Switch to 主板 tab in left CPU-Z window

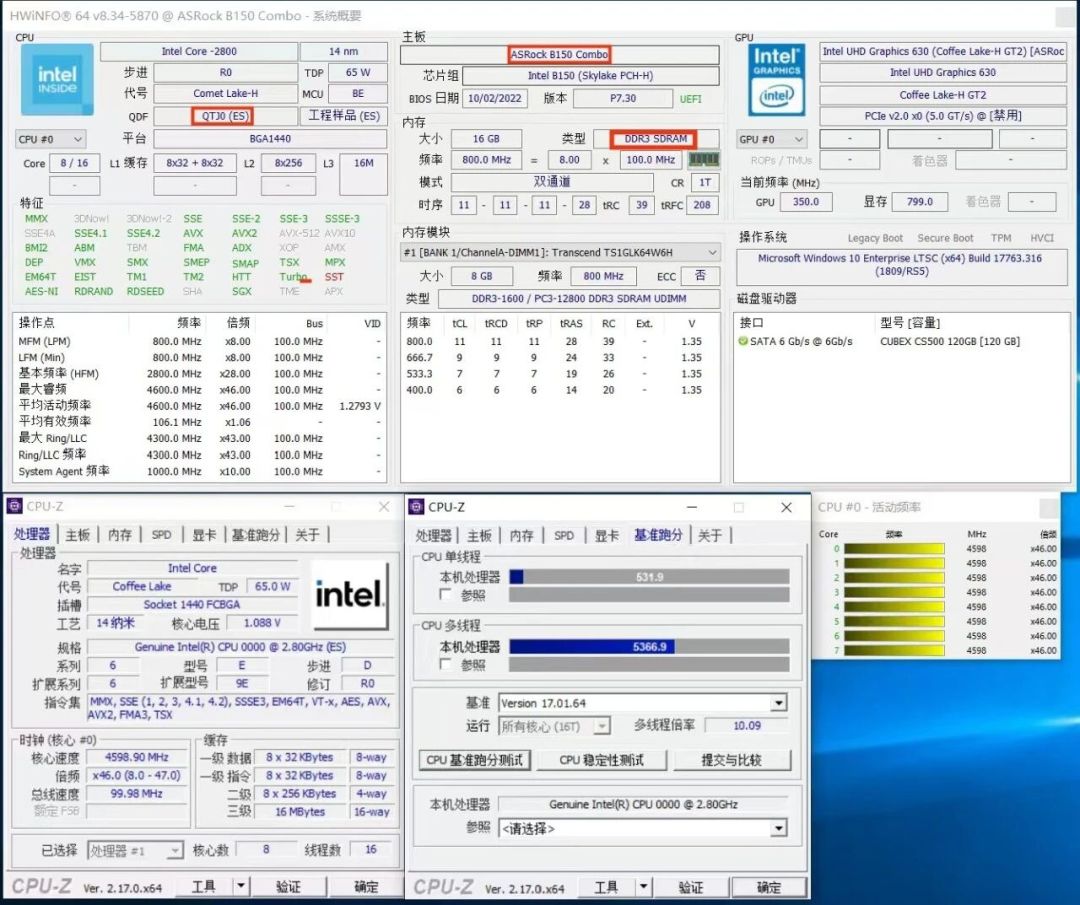78,534
